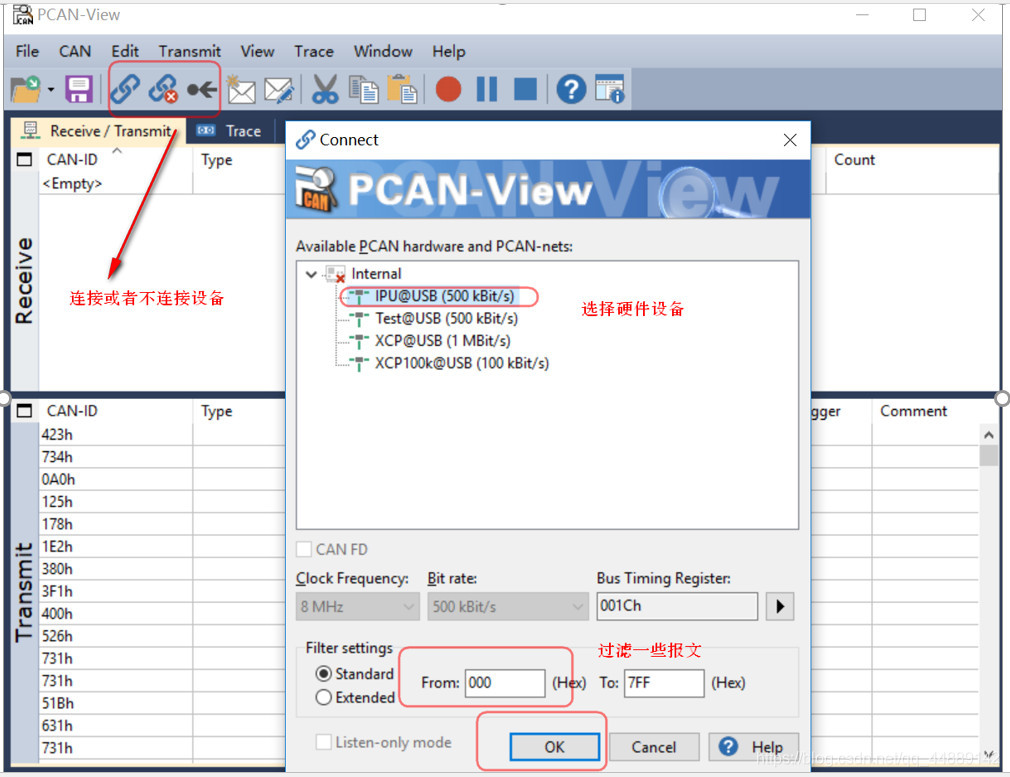Start trace with red record icon
The height and width of the screenshot is (777, 1010).
click(448, 89)
